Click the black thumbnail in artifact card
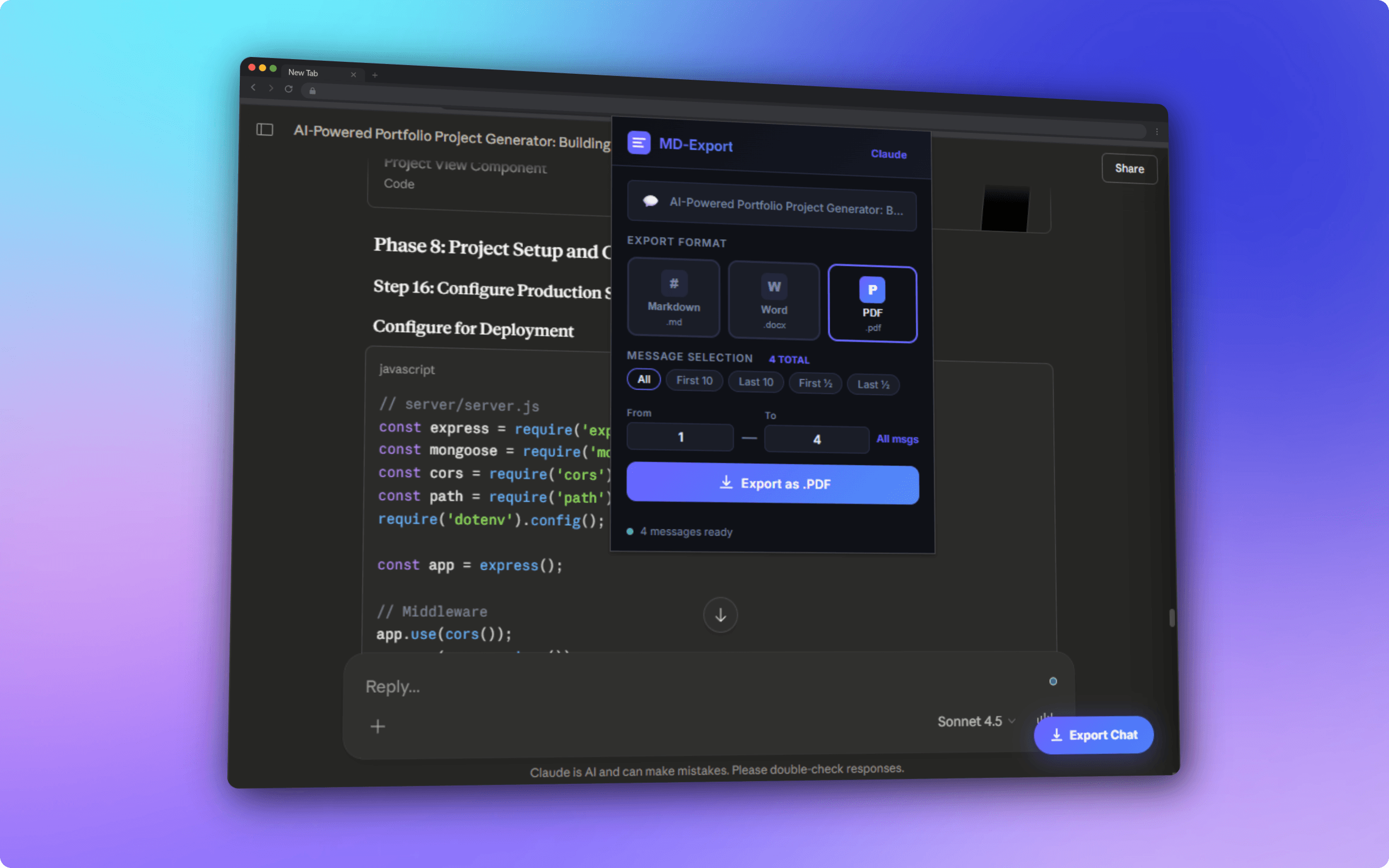This screenshot has height=868, width=1389. (x=1004, y=208)
